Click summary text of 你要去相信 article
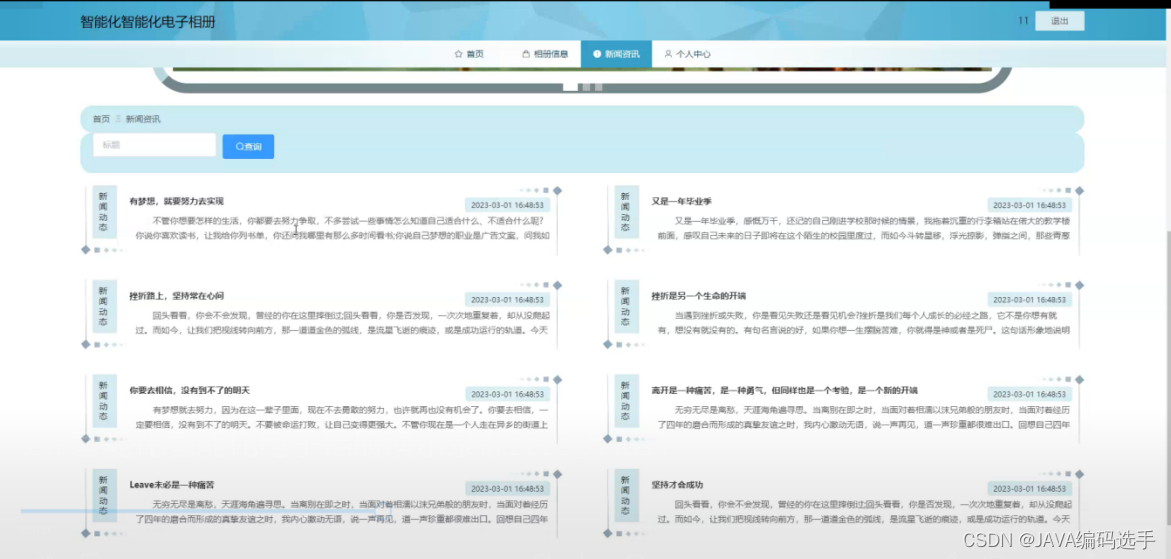1171x559 pixels. [342, 417]
